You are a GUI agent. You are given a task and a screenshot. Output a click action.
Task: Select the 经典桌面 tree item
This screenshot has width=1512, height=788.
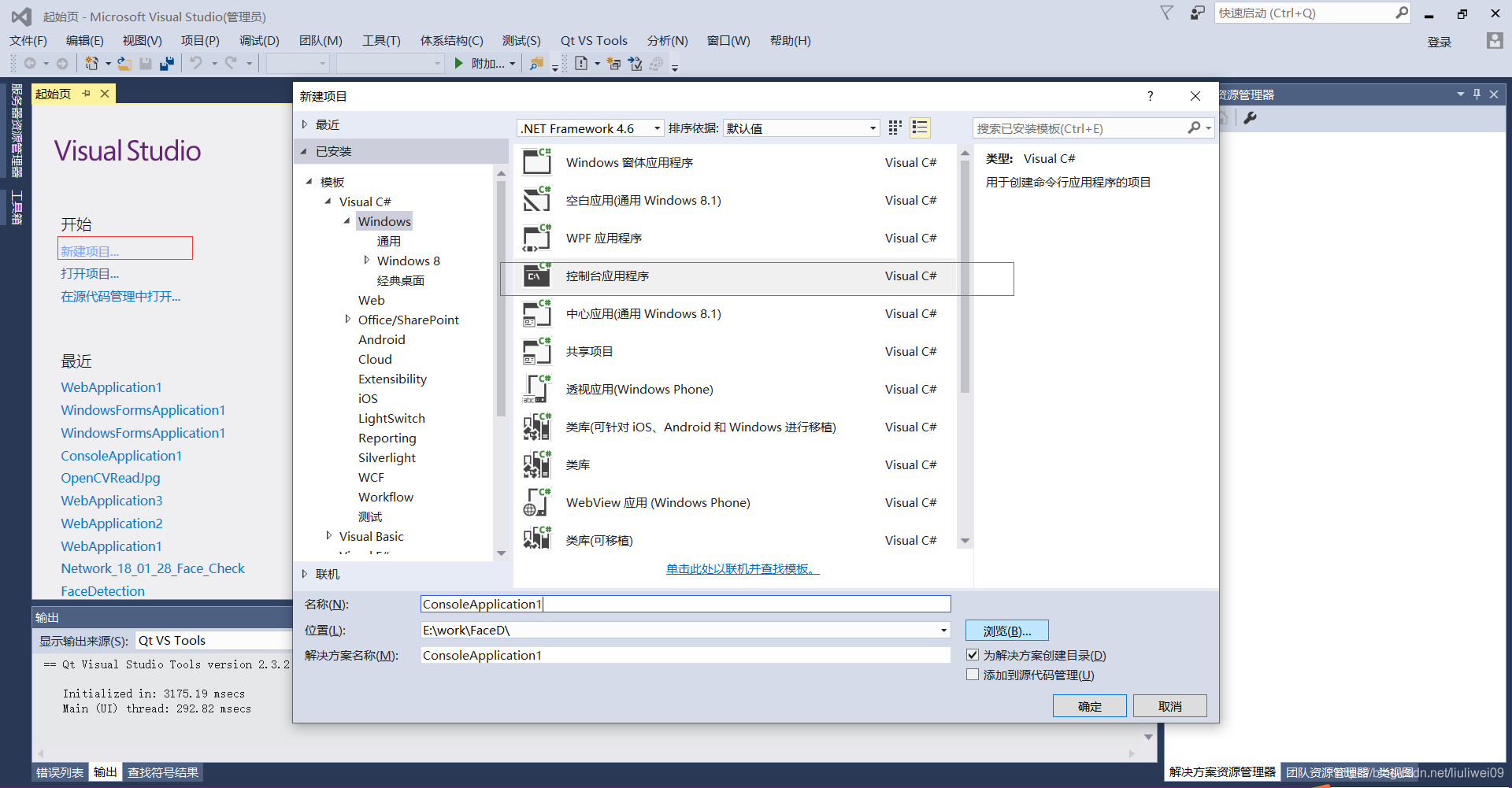point(401,280)
